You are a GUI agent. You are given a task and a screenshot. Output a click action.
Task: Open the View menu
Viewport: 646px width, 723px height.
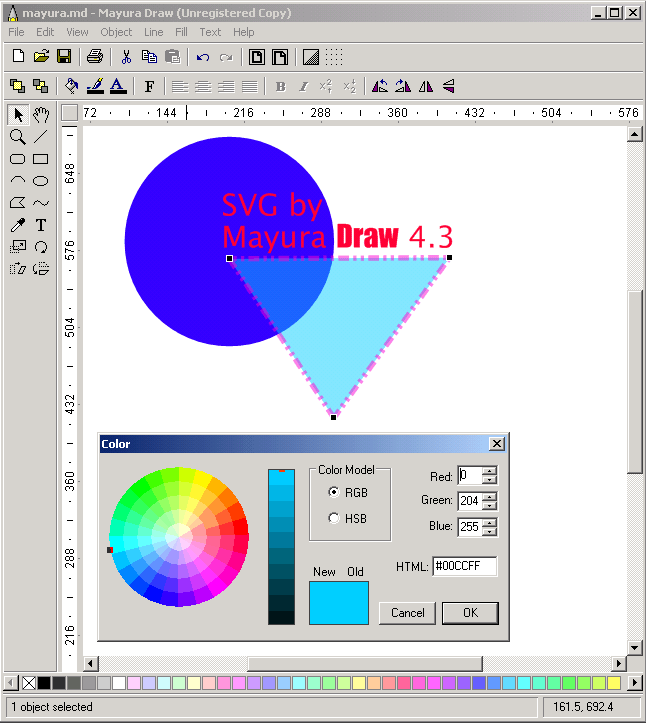pos(77,32)
